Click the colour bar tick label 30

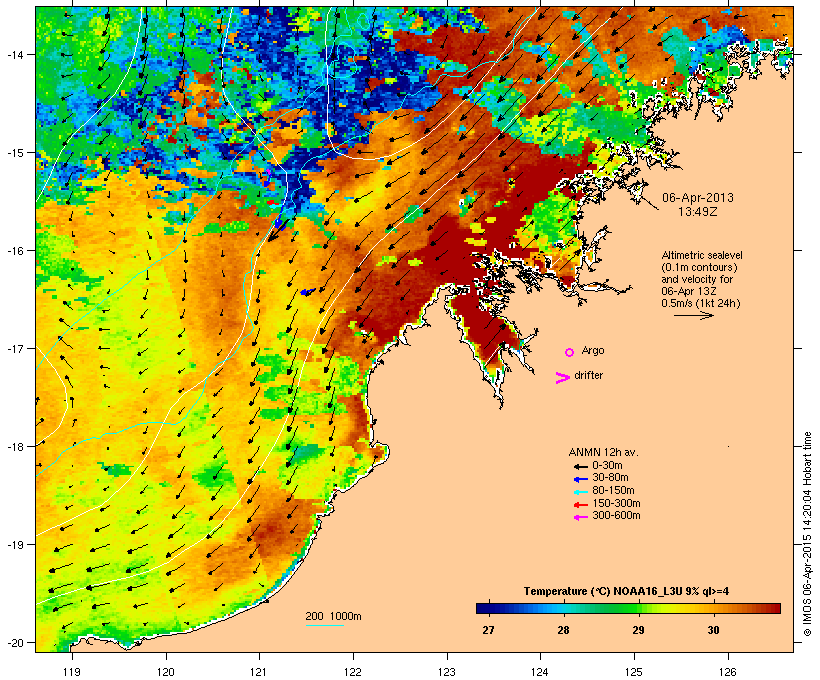[713, 630]
